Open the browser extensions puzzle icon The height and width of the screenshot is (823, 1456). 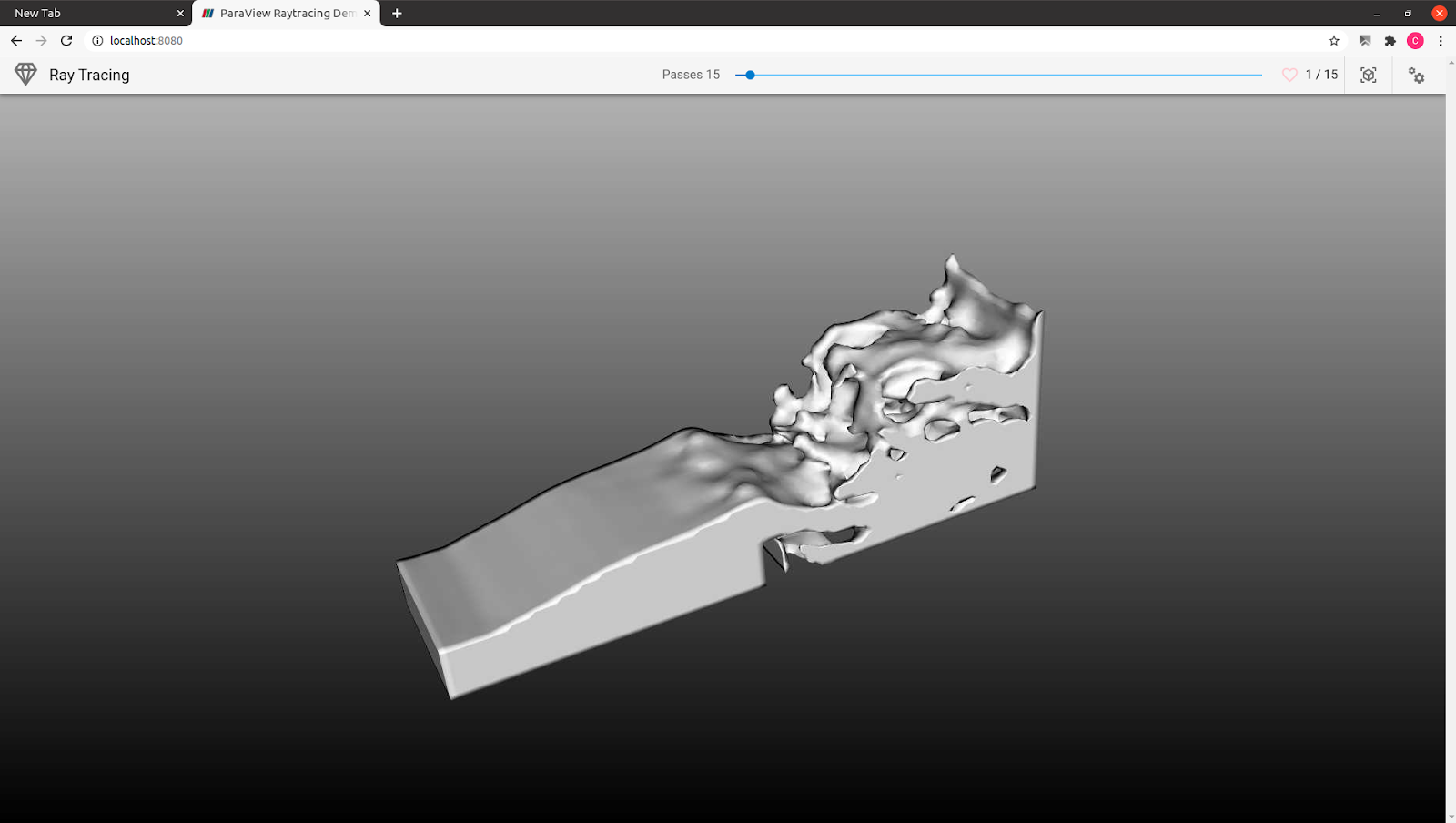pos(1390,40)
